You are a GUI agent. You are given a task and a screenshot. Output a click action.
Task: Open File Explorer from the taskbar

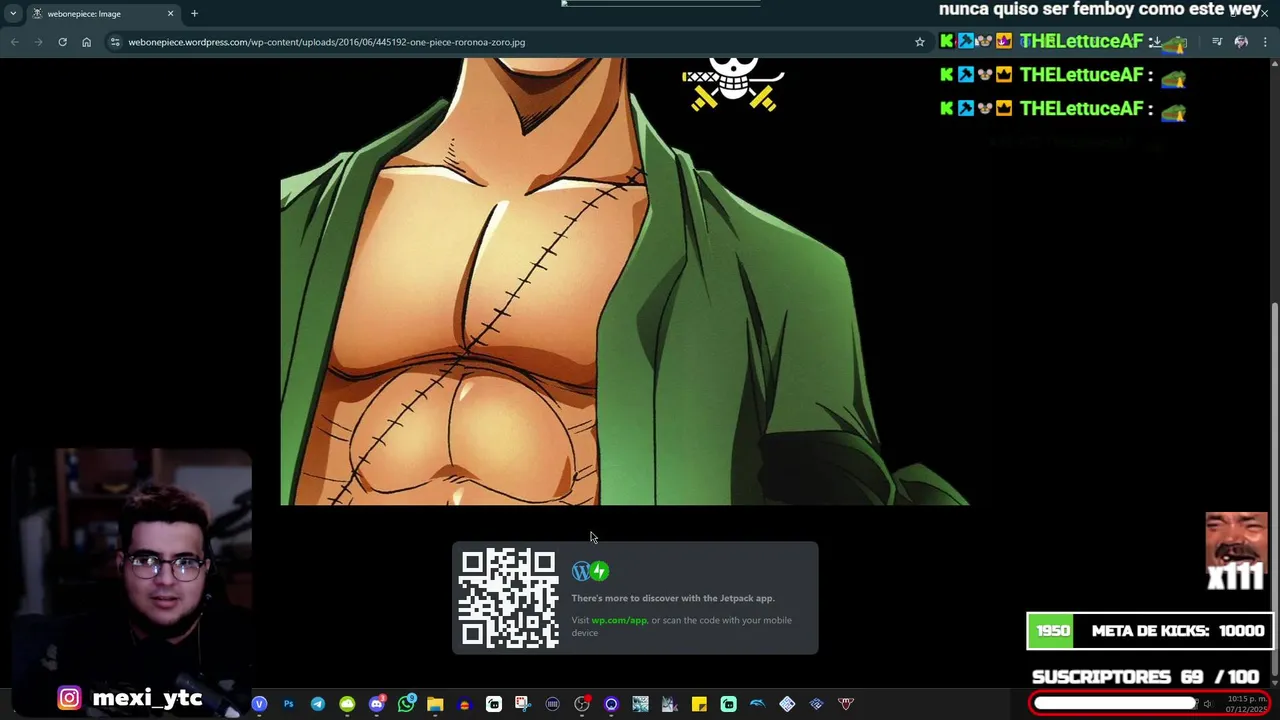(x=435, y=704)
